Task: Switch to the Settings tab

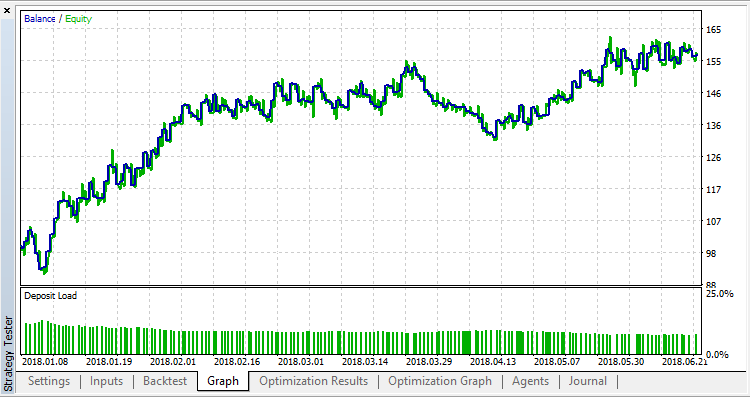Action: tap(49, 381)
